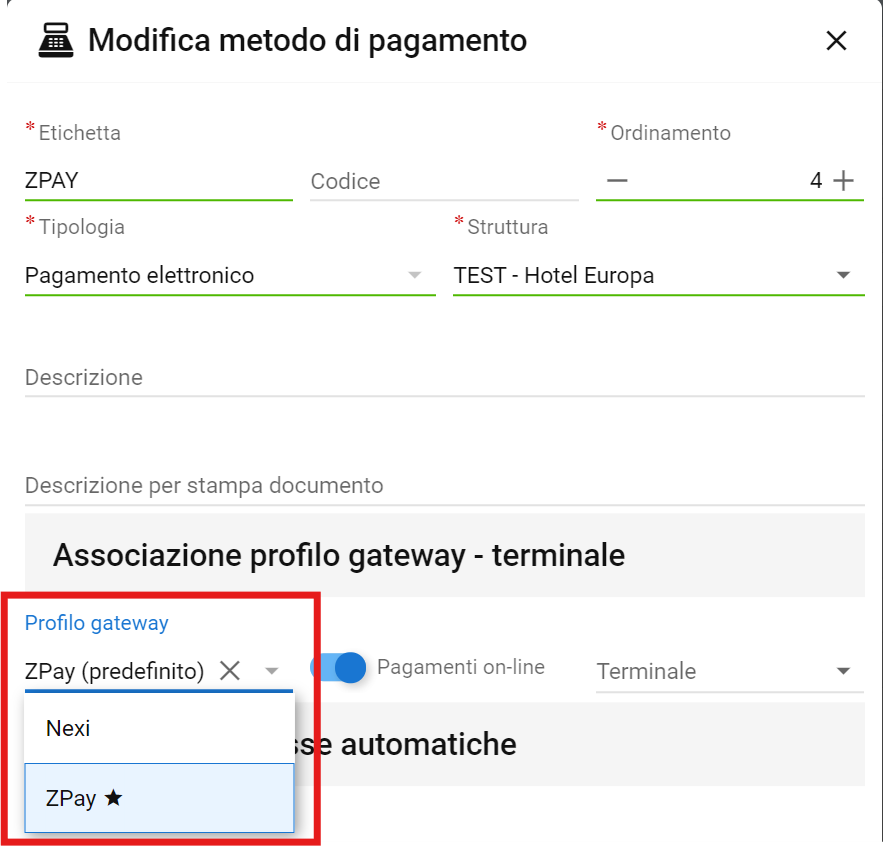
Task: Clear the selected Profilo gateway value
Action: [x=230, y=671]
